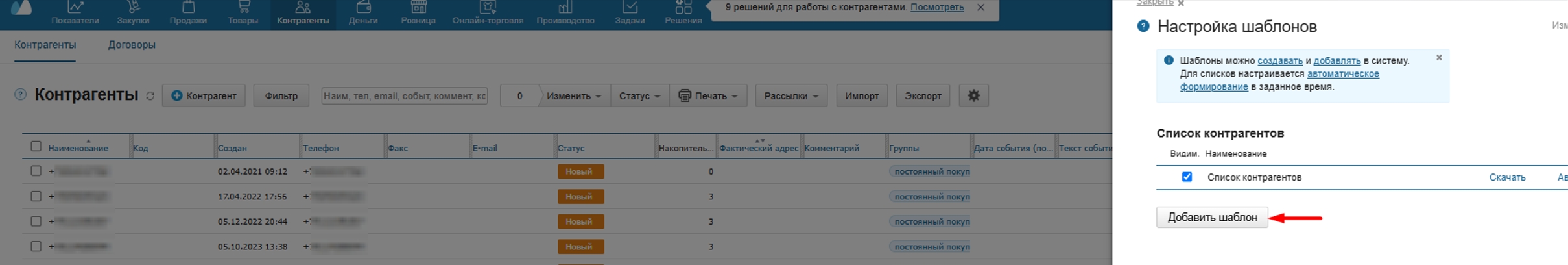Open the Товары cart icon
Screen dimensions: 1568x265
(x=243, y=7)
